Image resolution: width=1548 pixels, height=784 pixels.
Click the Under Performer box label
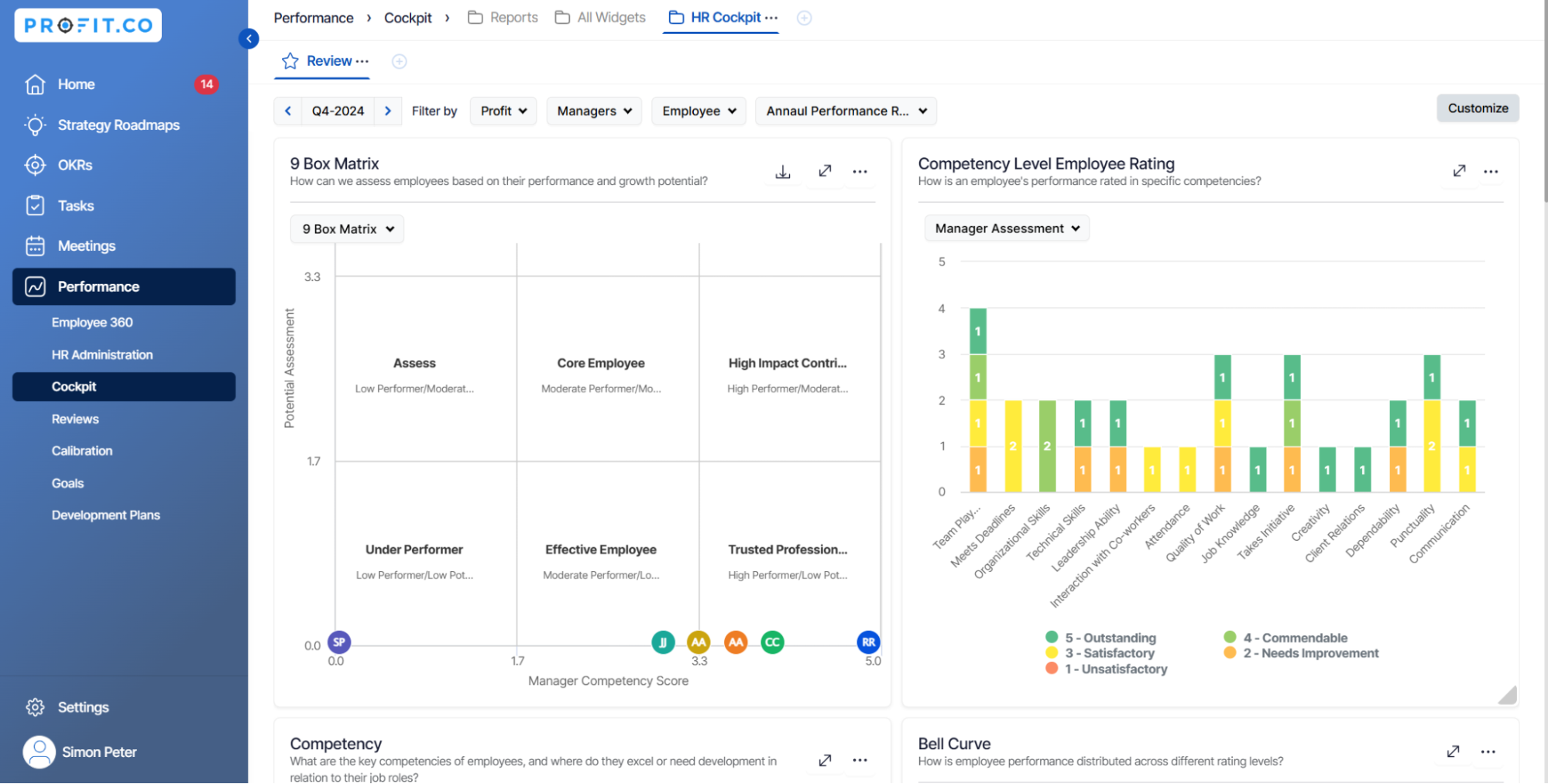(414, 549)
